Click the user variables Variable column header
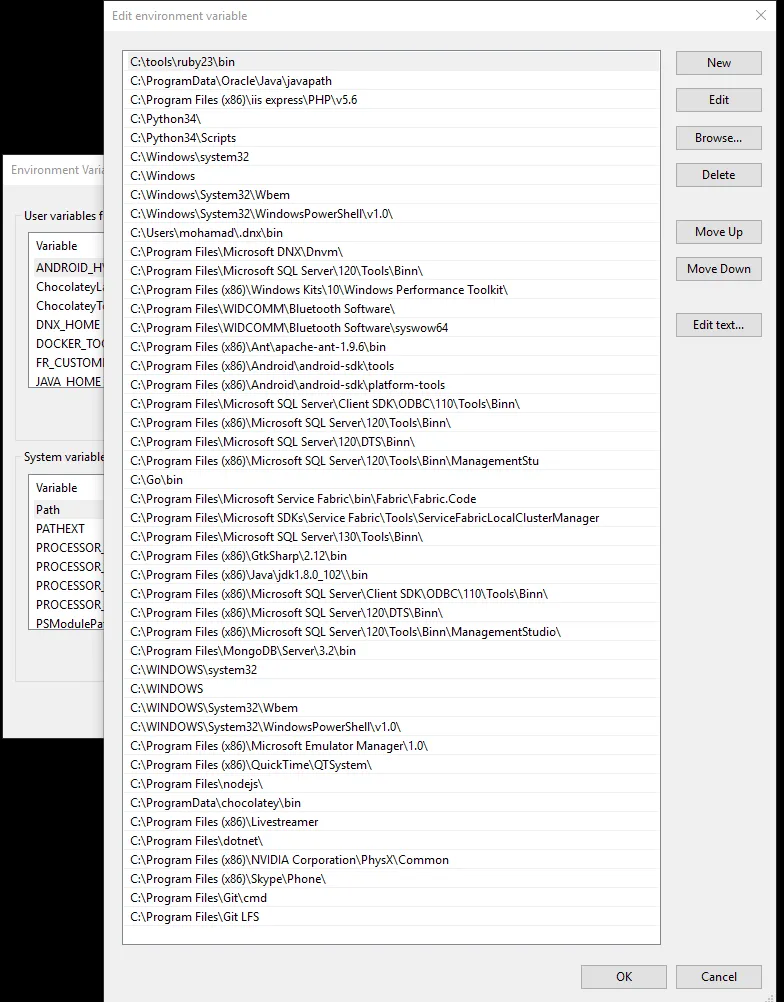This screenshot has width=784, height=1002. click(66, 246)
